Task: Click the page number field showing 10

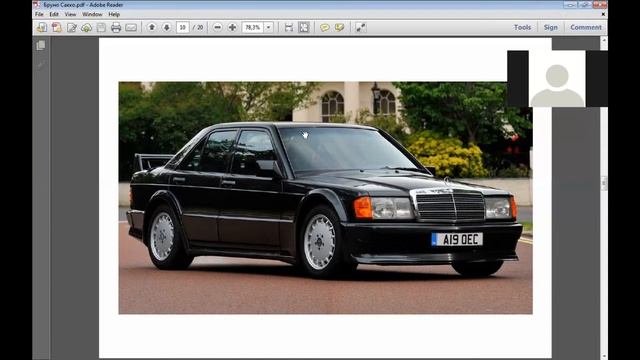Action: pos(182,27)
